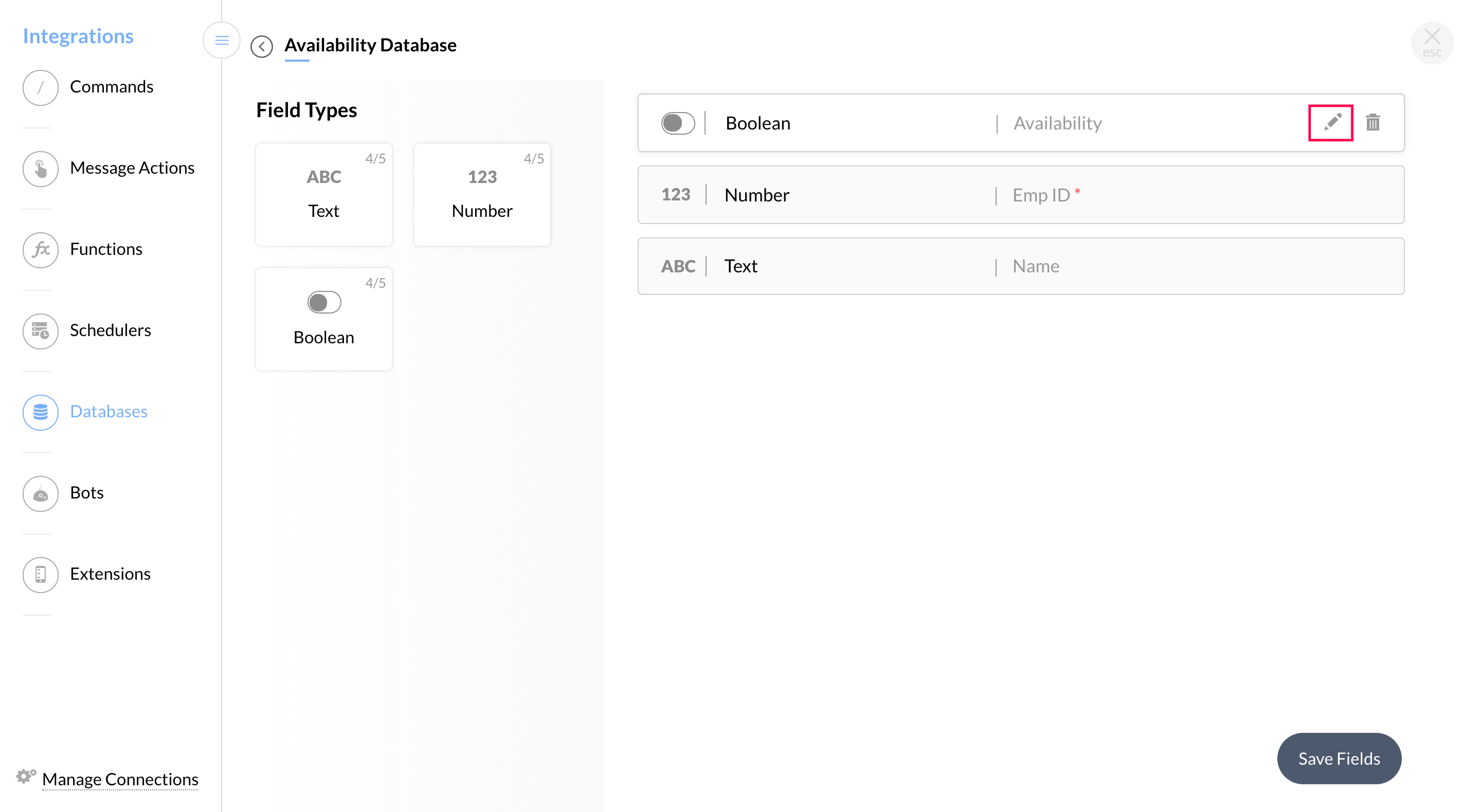The image size is (1481, 812).
Task: Add a Text field type card
Action: [323, 194]
